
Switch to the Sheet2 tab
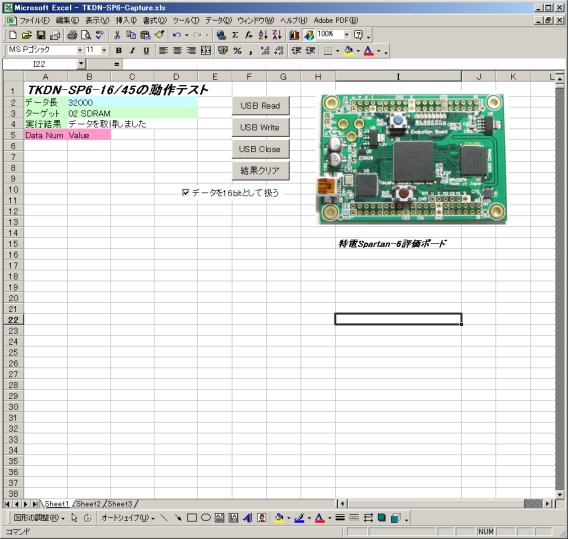click(88, 504)
